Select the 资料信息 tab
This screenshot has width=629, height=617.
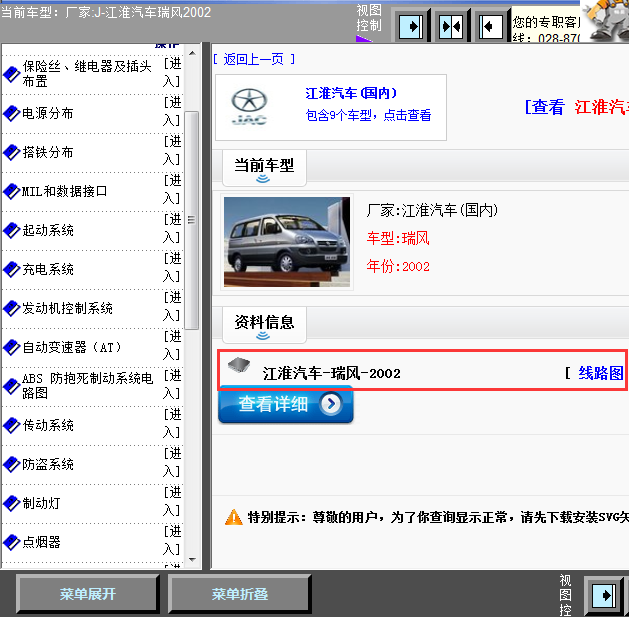coord(264,325)
